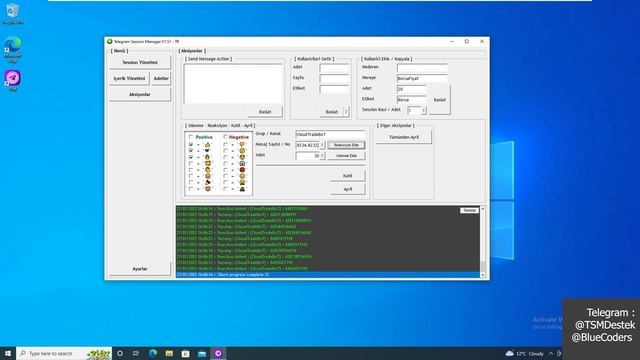
Task: Focus the Send Message Action text area
Action: [233, 84]
